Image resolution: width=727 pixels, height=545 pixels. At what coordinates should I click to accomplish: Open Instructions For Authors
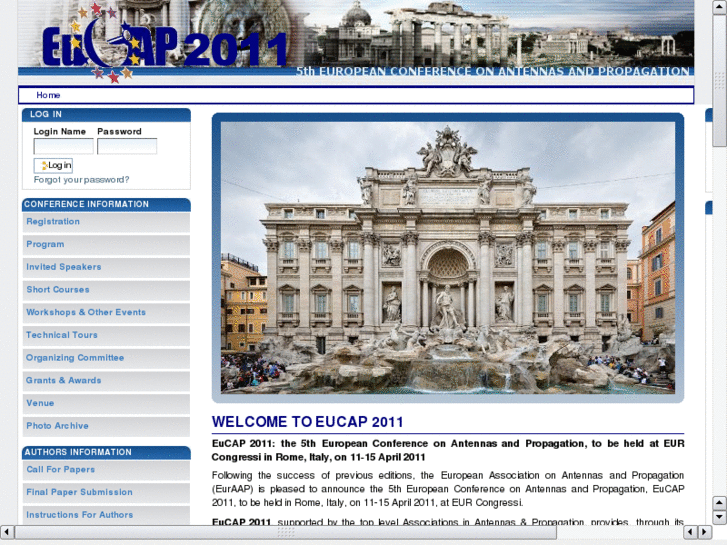106,515
